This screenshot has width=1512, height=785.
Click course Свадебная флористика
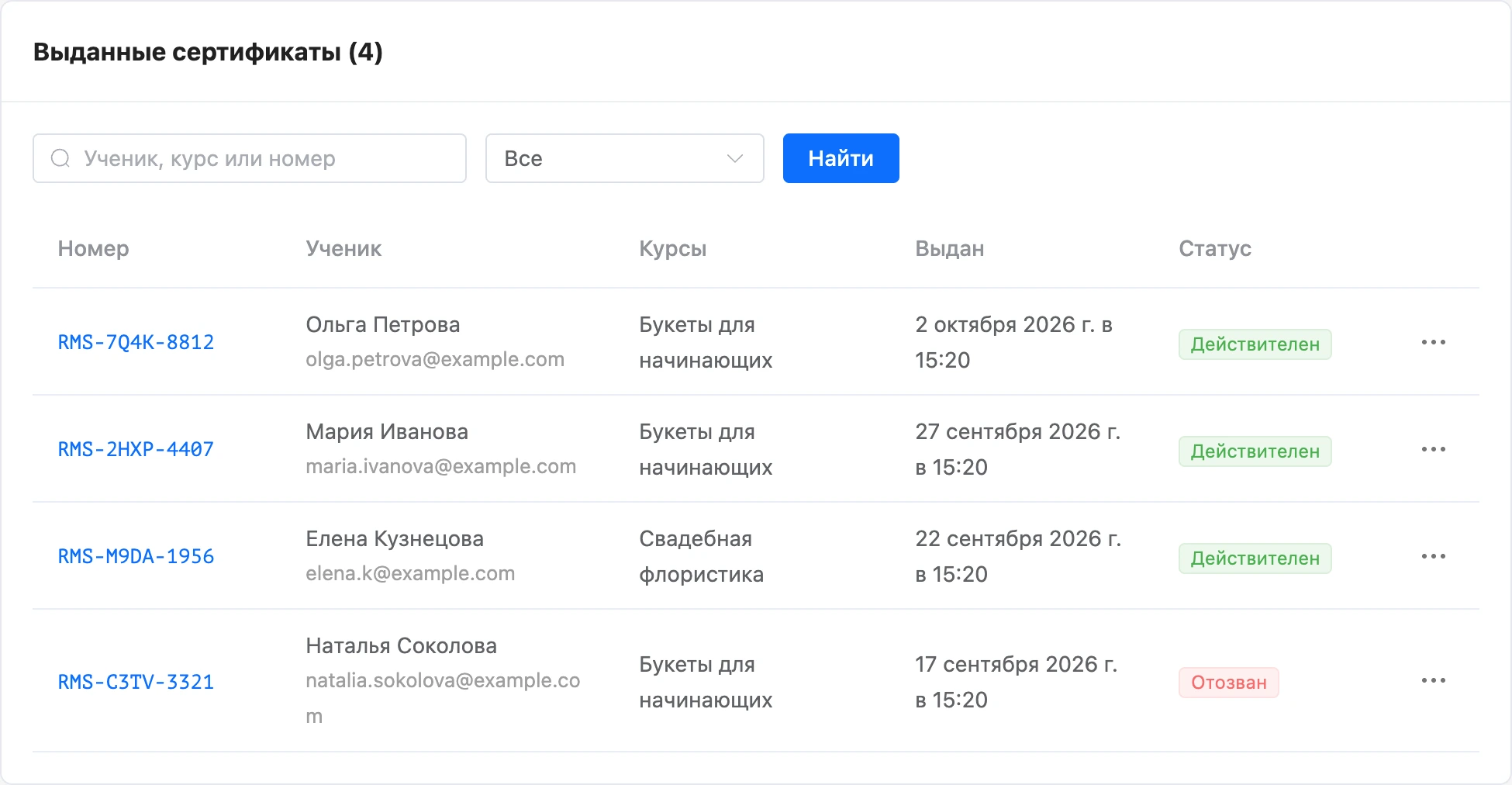tap(702, 556)
